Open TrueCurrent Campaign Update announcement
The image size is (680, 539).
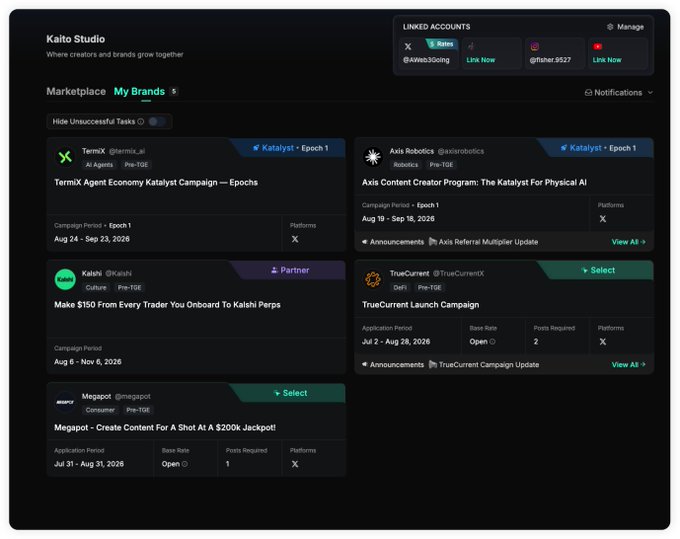pyautogui.click(x=488, y=364)
